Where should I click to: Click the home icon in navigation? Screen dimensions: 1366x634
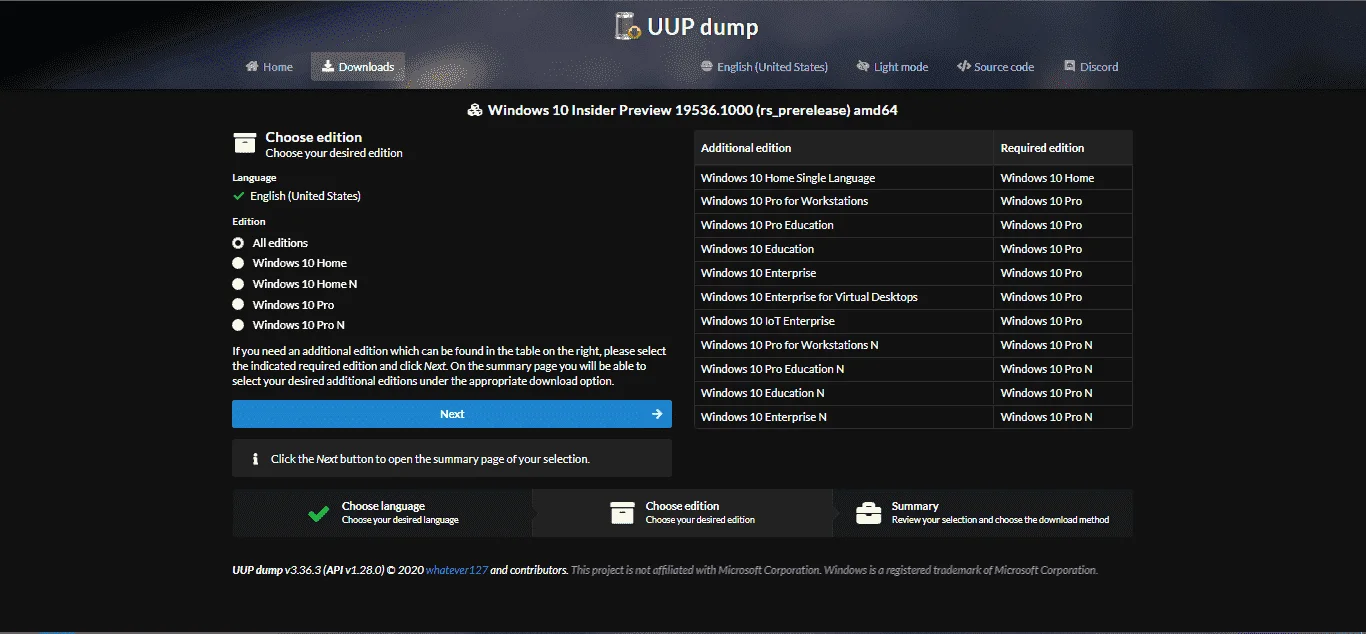tap(252, 67)
